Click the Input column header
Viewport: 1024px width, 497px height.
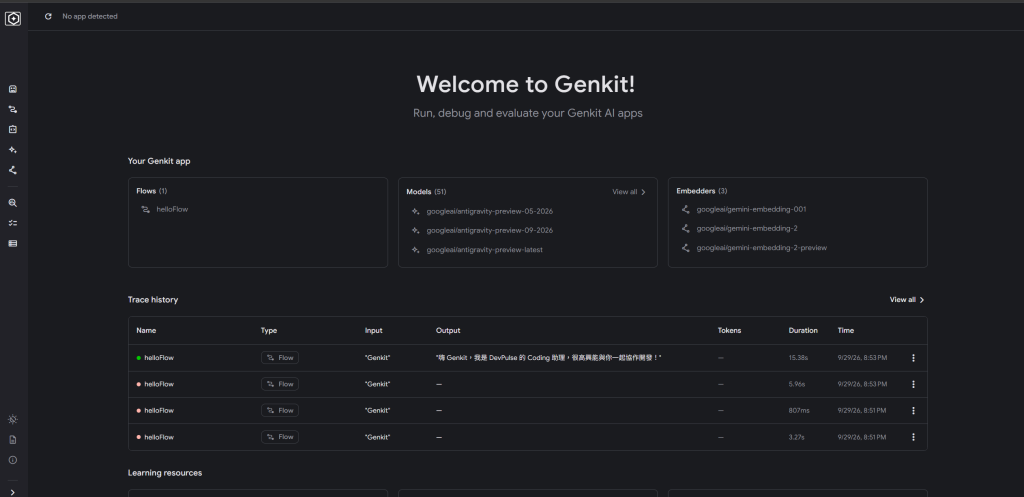[374, 330]
